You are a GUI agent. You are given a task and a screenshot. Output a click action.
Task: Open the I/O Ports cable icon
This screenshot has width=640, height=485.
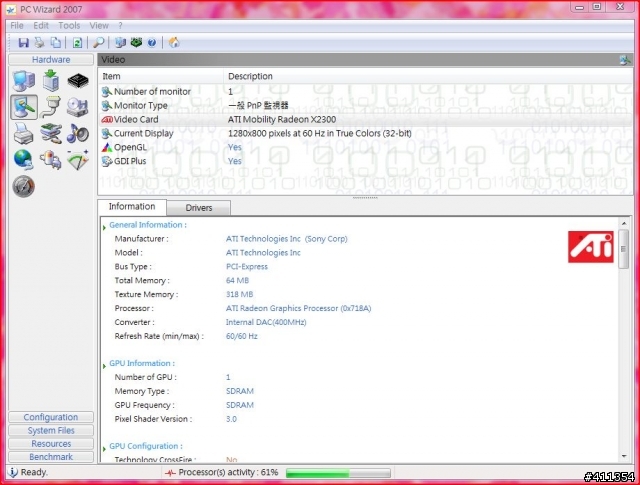[x=51, y=107]
